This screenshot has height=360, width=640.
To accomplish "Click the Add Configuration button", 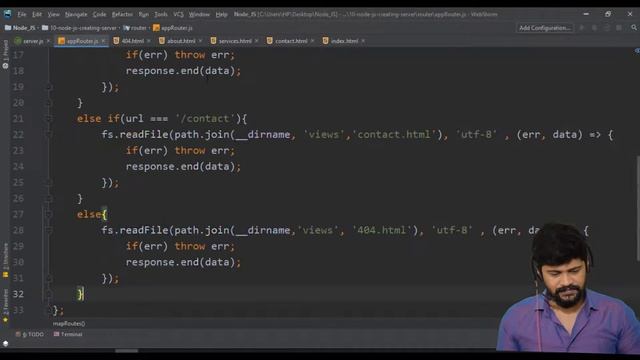I will pos(544,28).
